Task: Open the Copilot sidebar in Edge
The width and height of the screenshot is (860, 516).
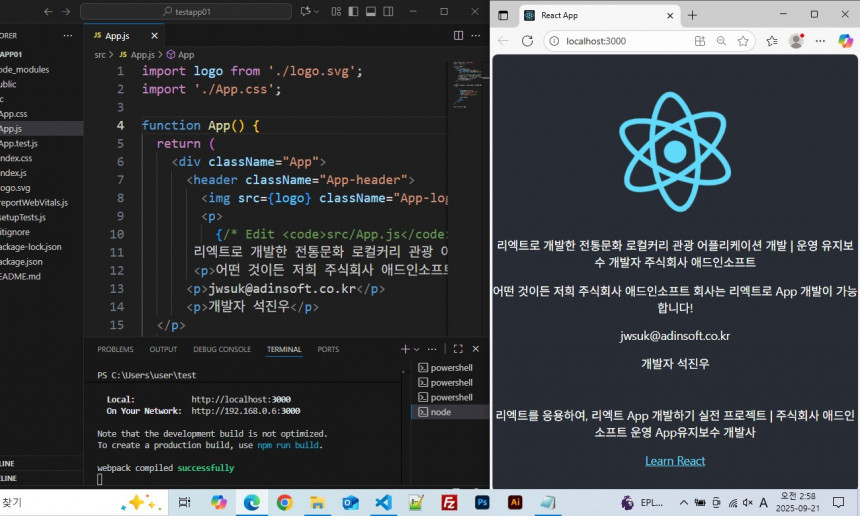Action: click(x=845, y=41)
